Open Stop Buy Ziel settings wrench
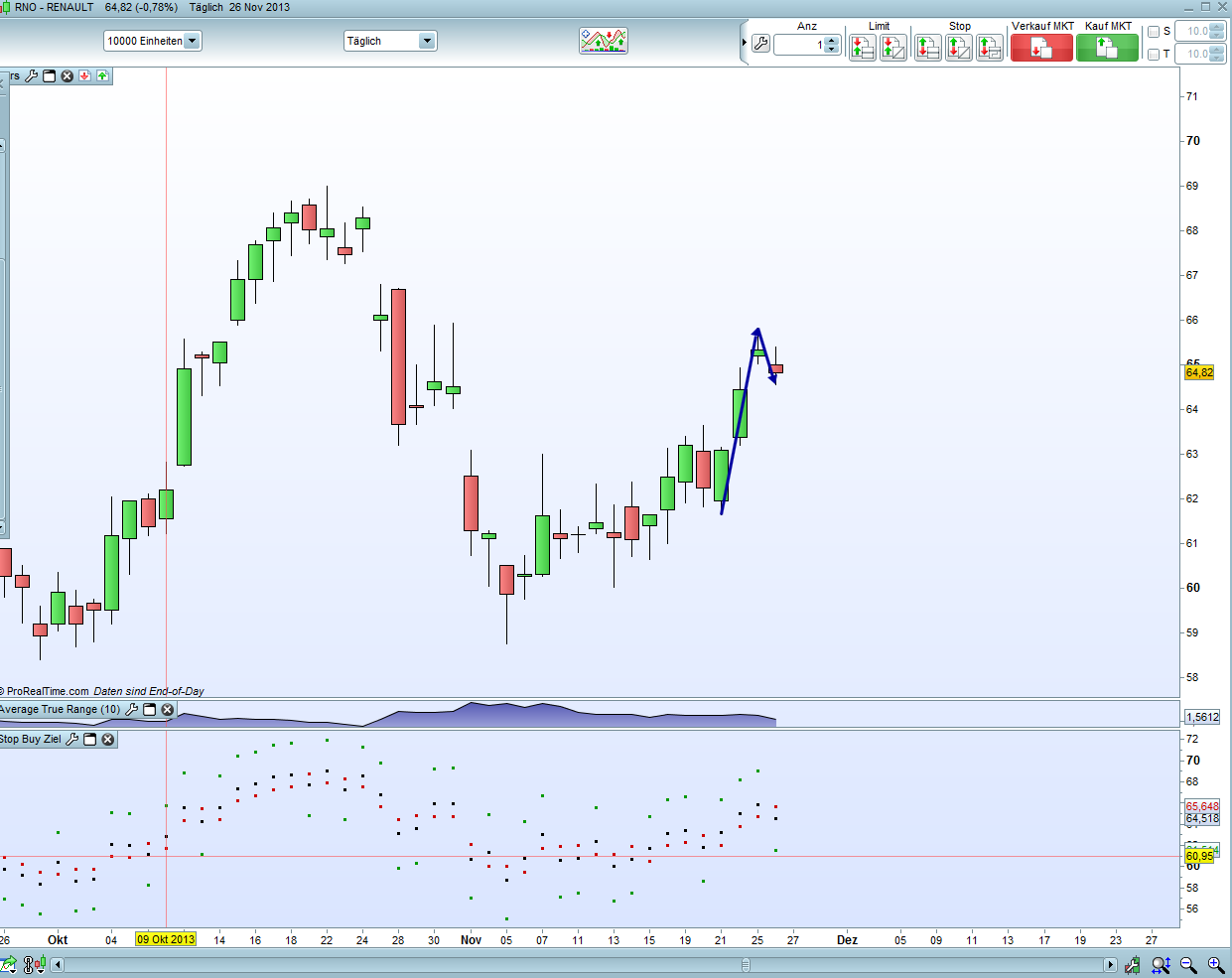 point(71,739)
